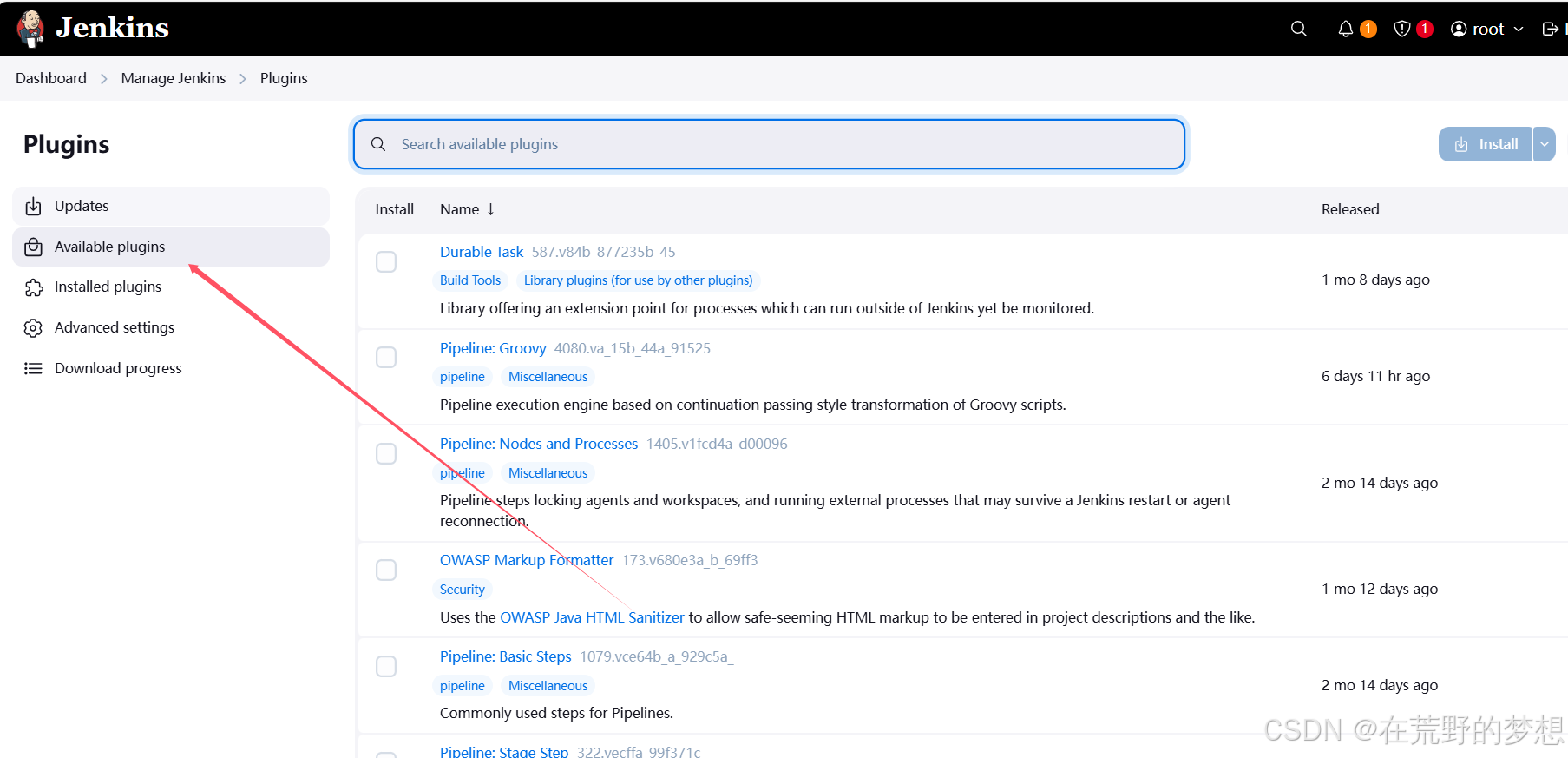Click the root user avatar icon
The image size is (1568, 758).
[x=1459, y=29]
